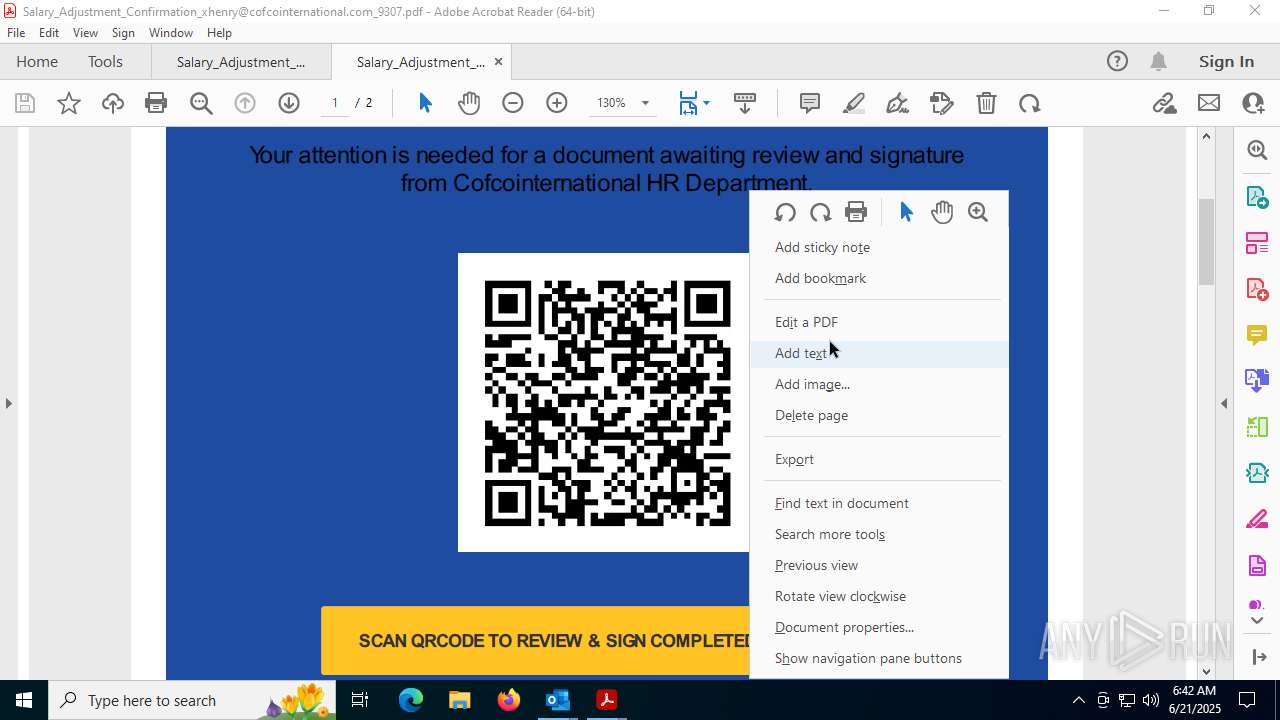
Task: Open Microsoft Edge from the taskbar
Action: click(411, 700)
